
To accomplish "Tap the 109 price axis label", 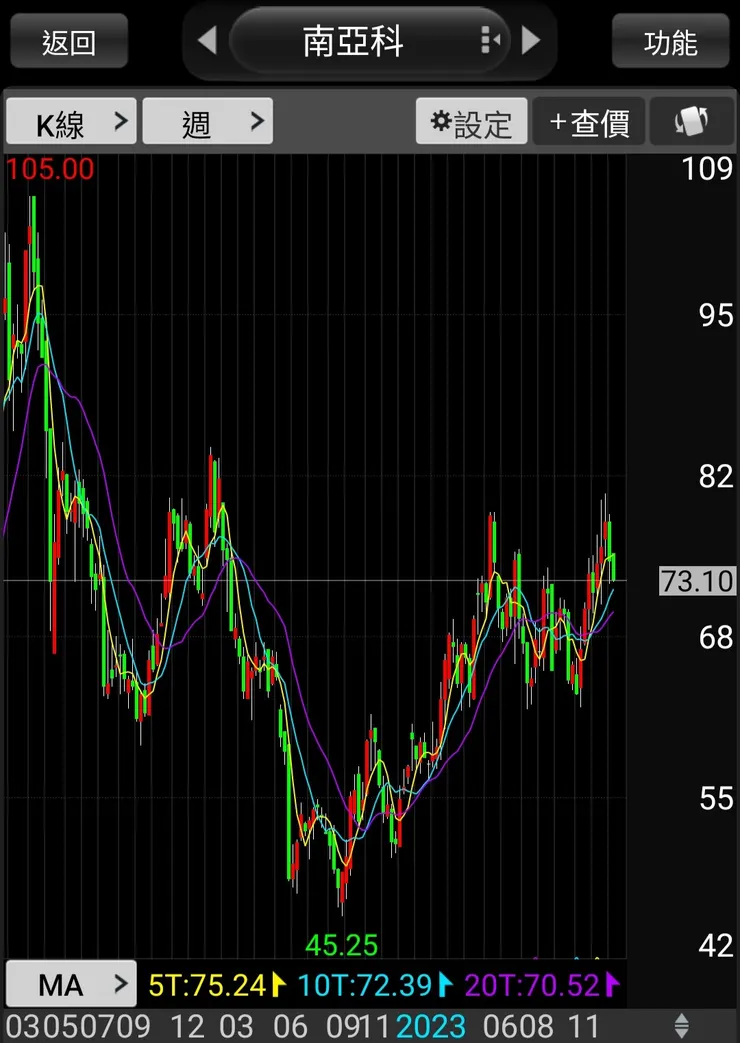I will [707, 169].
